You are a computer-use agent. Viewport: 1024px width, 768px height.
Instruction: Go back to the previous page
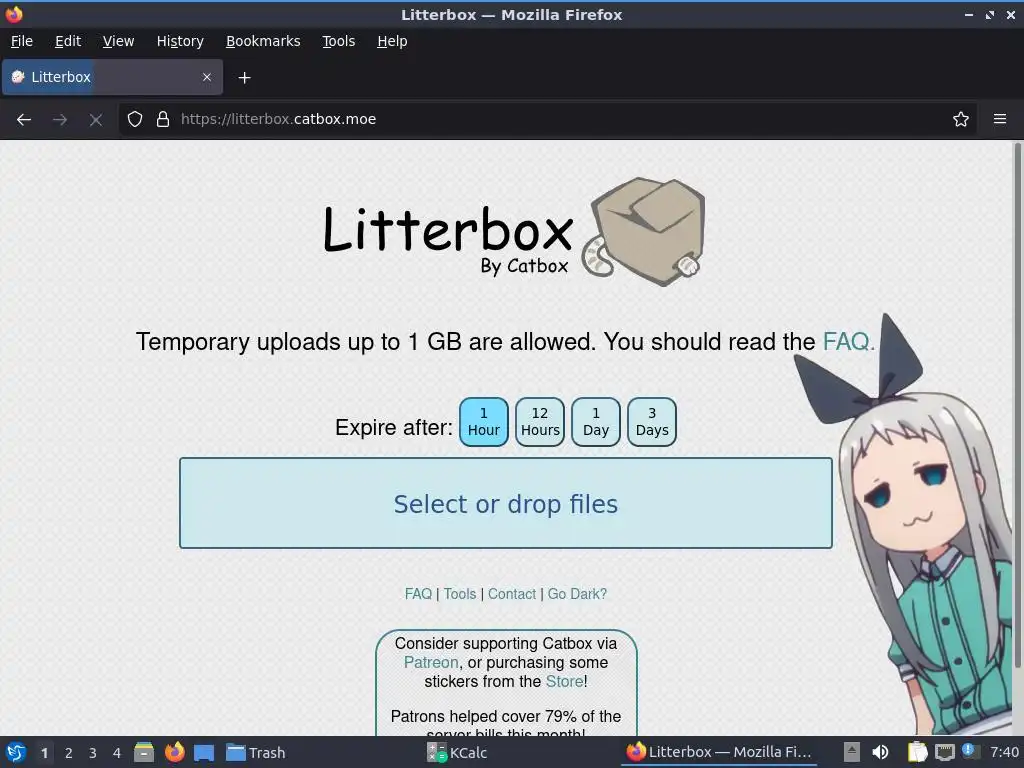click(x=24, y=120)
